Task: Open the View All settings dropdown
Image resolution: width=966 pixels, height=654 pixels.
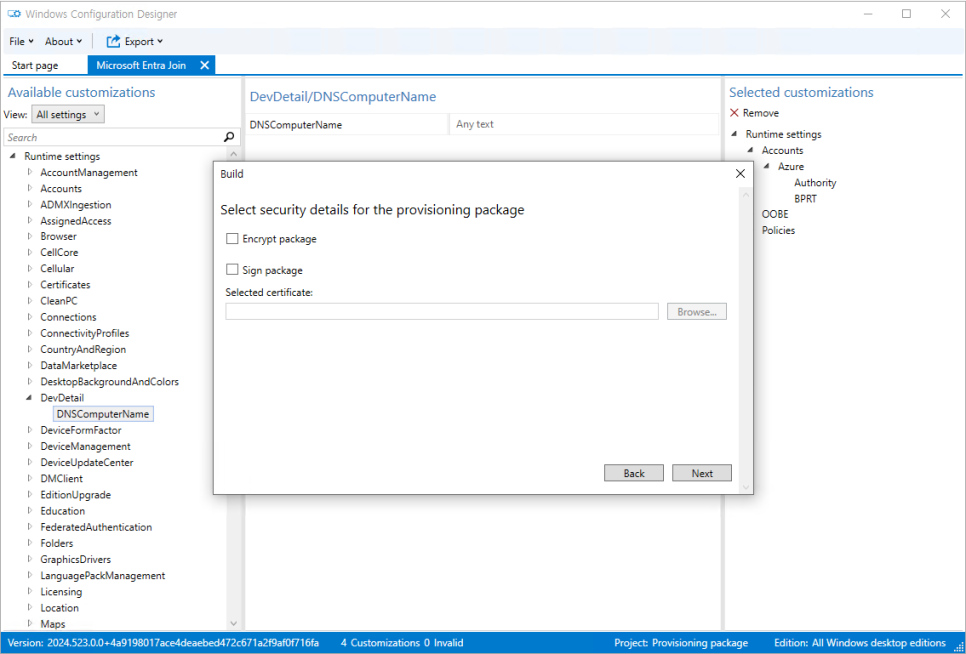Action: (x=68, y=115)
